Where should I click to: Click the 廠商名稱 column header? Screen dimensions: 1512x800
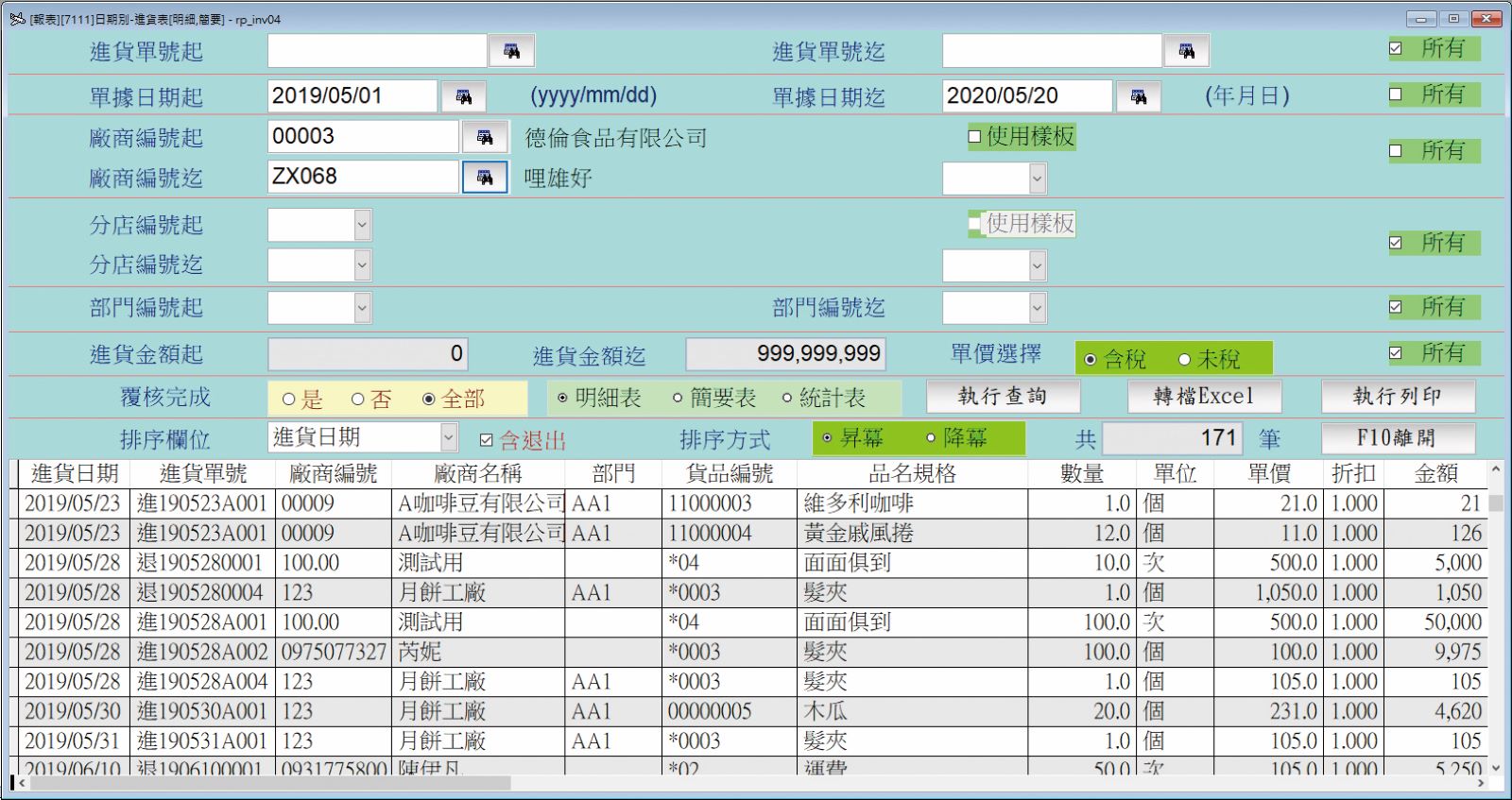click(x=477, y=474)
